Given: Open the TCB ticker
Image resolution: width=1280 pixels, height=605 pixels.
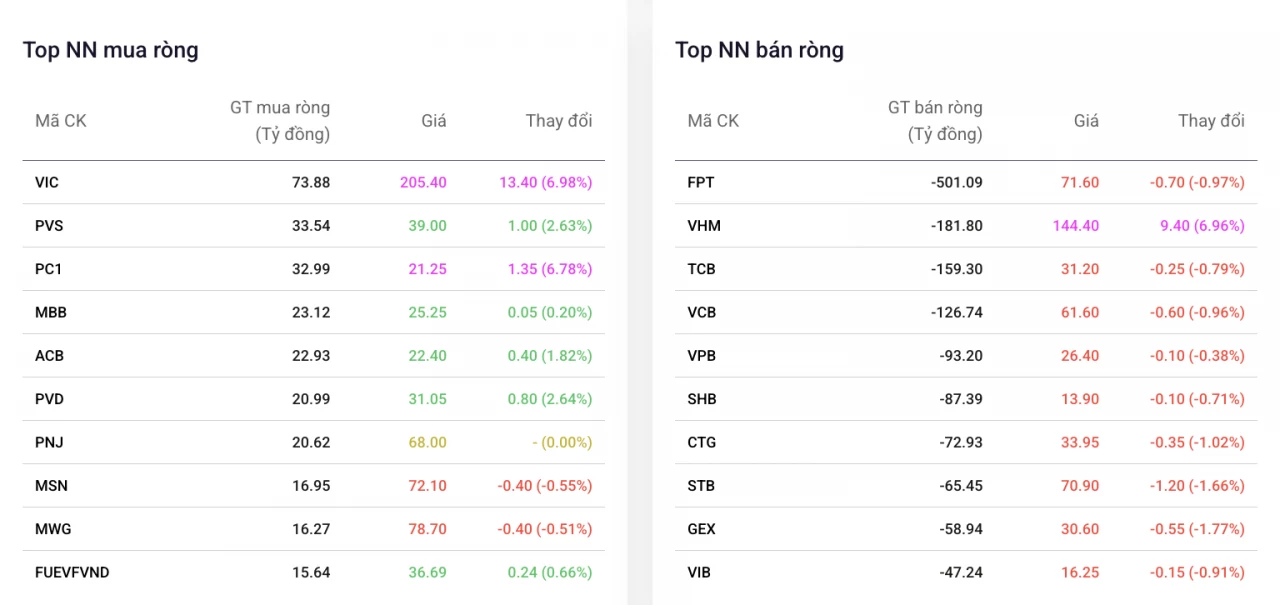Looking at the screenshot, I should [x=701, y=269].
